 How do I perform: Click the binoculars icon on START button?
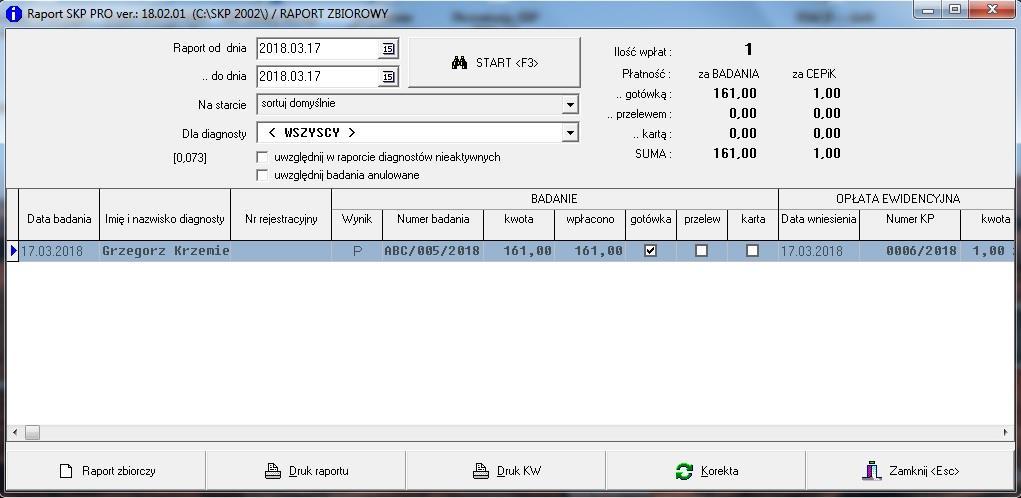459,63
